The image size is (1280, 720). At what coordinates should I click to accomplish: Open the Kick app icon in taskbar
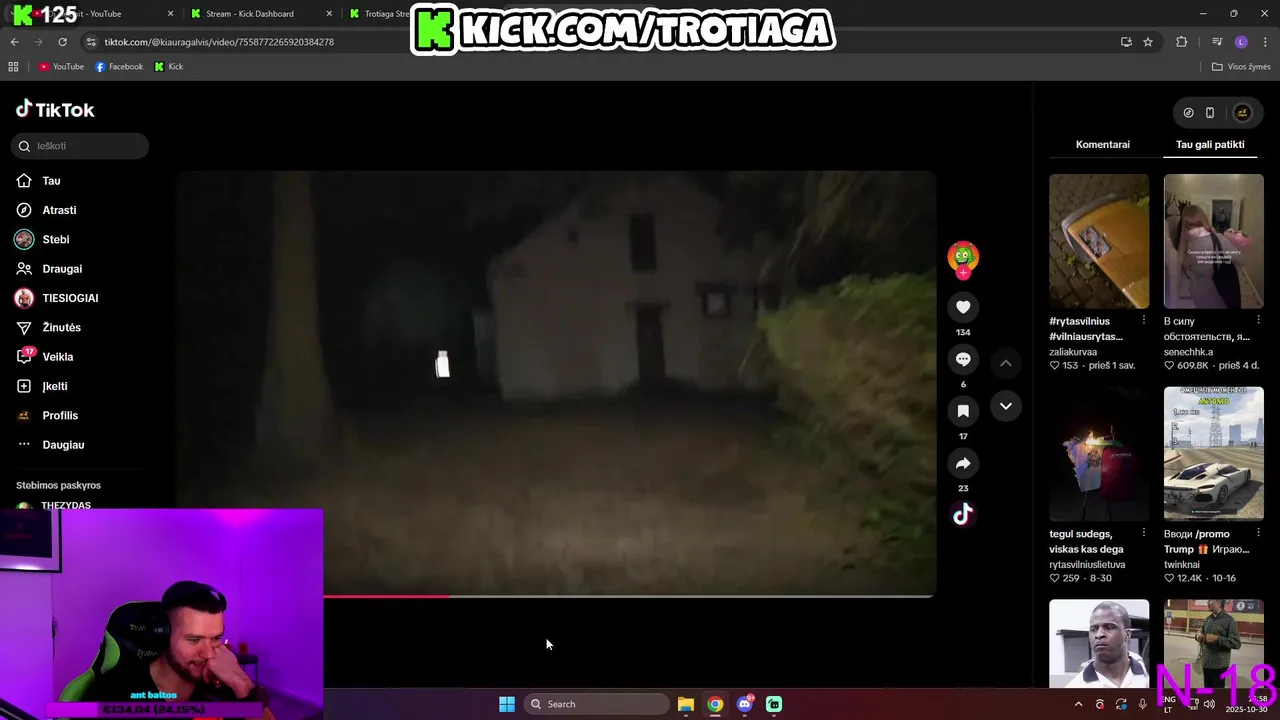pos(774,704)
